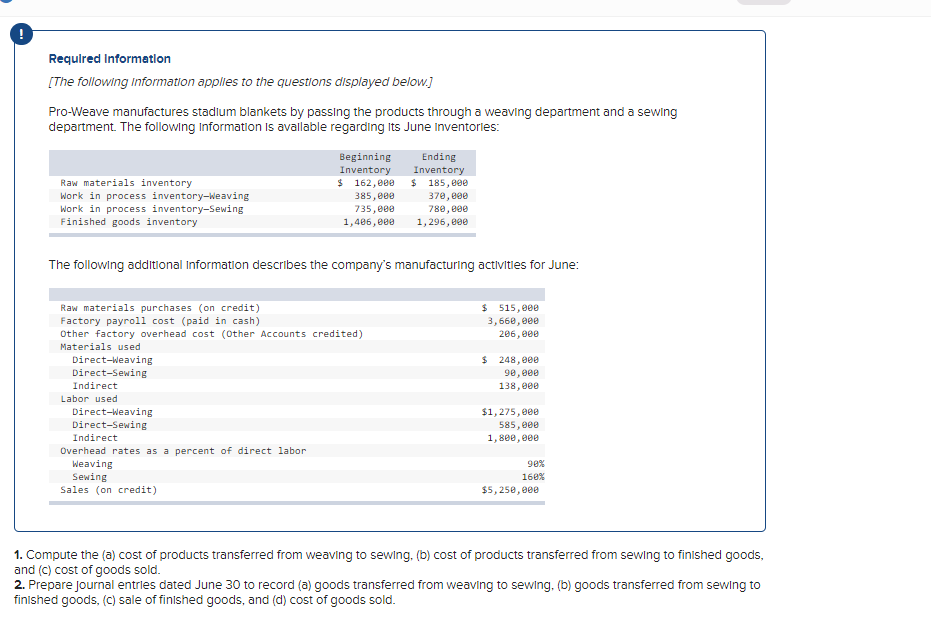Select the 'Materials used' row label
Viewport: 931px width, 626px height.
(x=100, y=347)
